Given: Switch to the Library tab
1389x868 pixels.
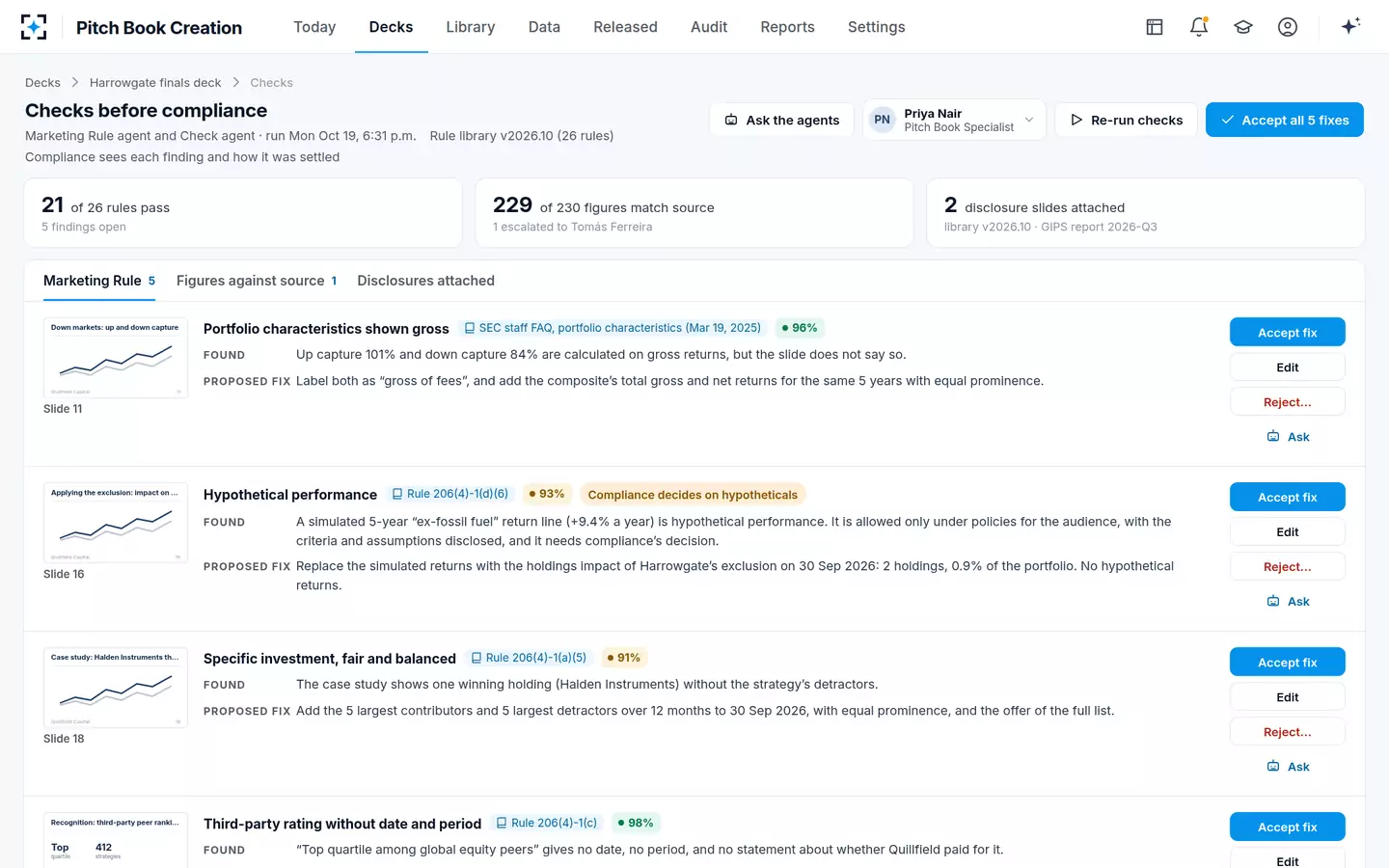Looking at the screenshot, I should pyautogui.click(x=471, y=27).
